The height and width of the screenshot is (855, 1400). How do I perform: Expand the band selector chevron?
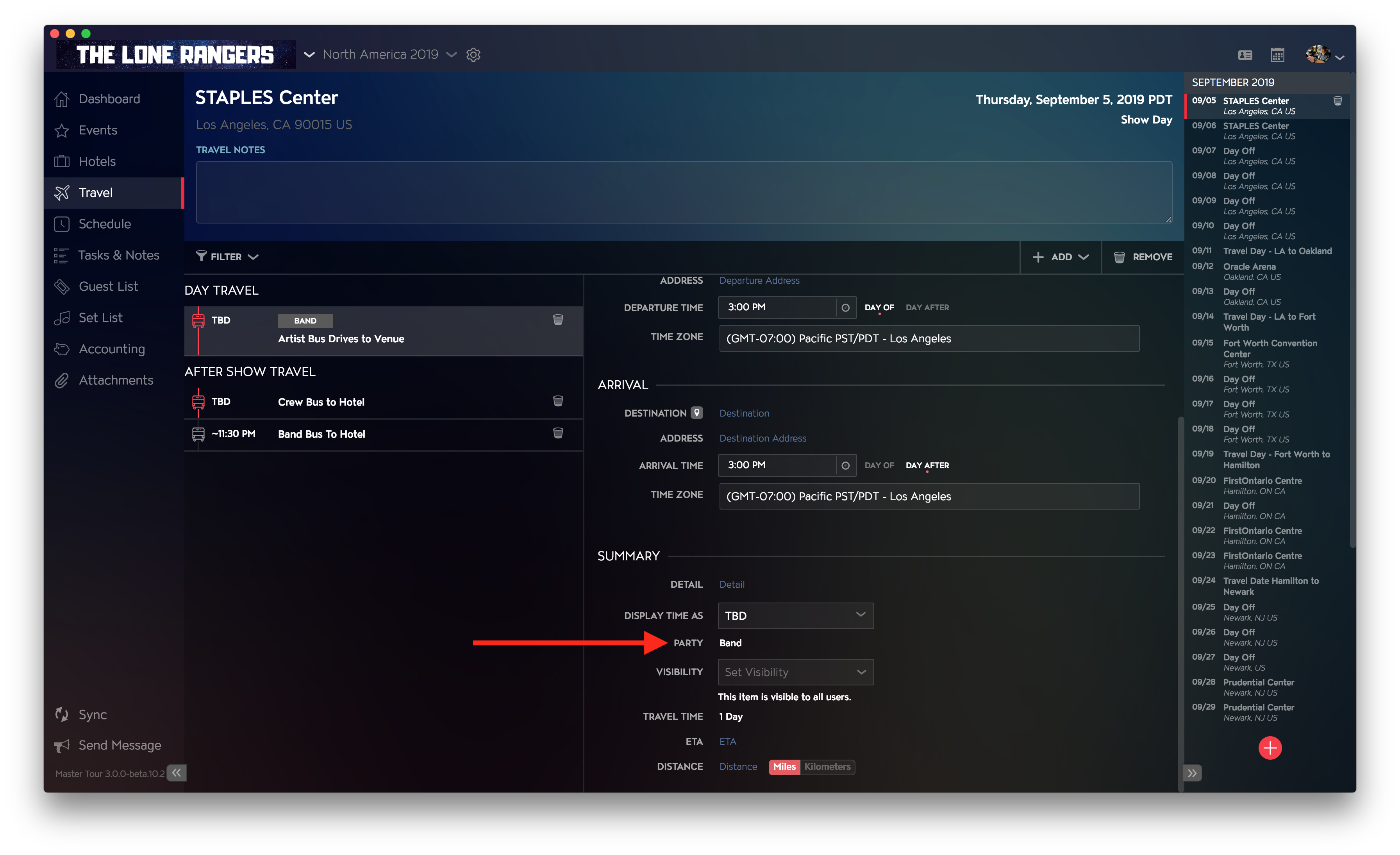[x=309, y=55]
